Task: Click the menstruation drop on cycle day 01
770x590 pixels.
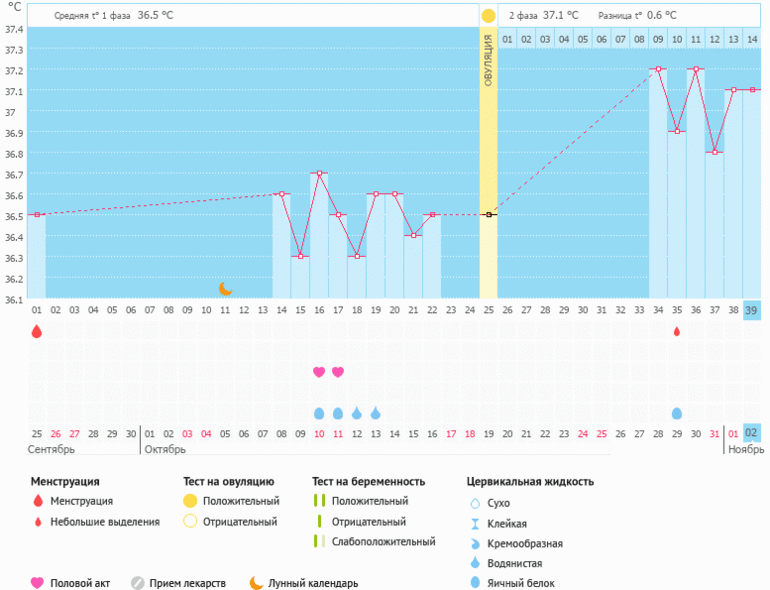Action: [x=37, y=331]
